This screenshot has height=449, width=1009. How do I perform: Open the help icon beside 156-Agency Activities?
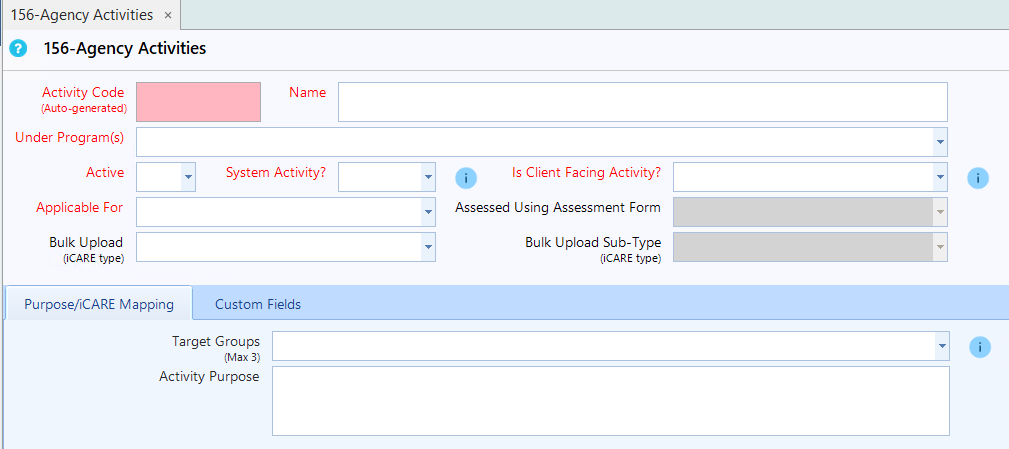[x=19, y=48]
